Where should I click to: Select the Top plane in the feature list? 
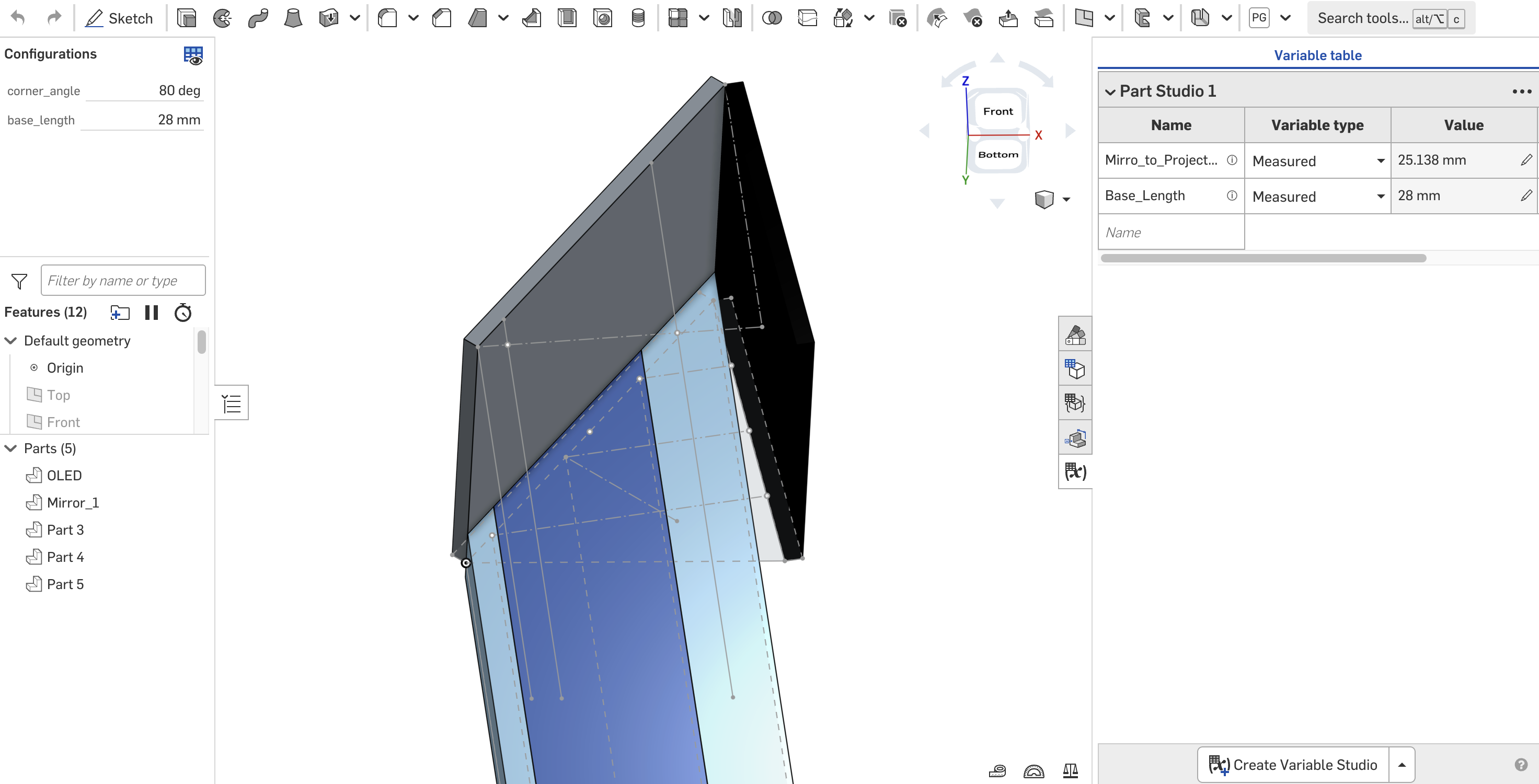tap(59, 395)
